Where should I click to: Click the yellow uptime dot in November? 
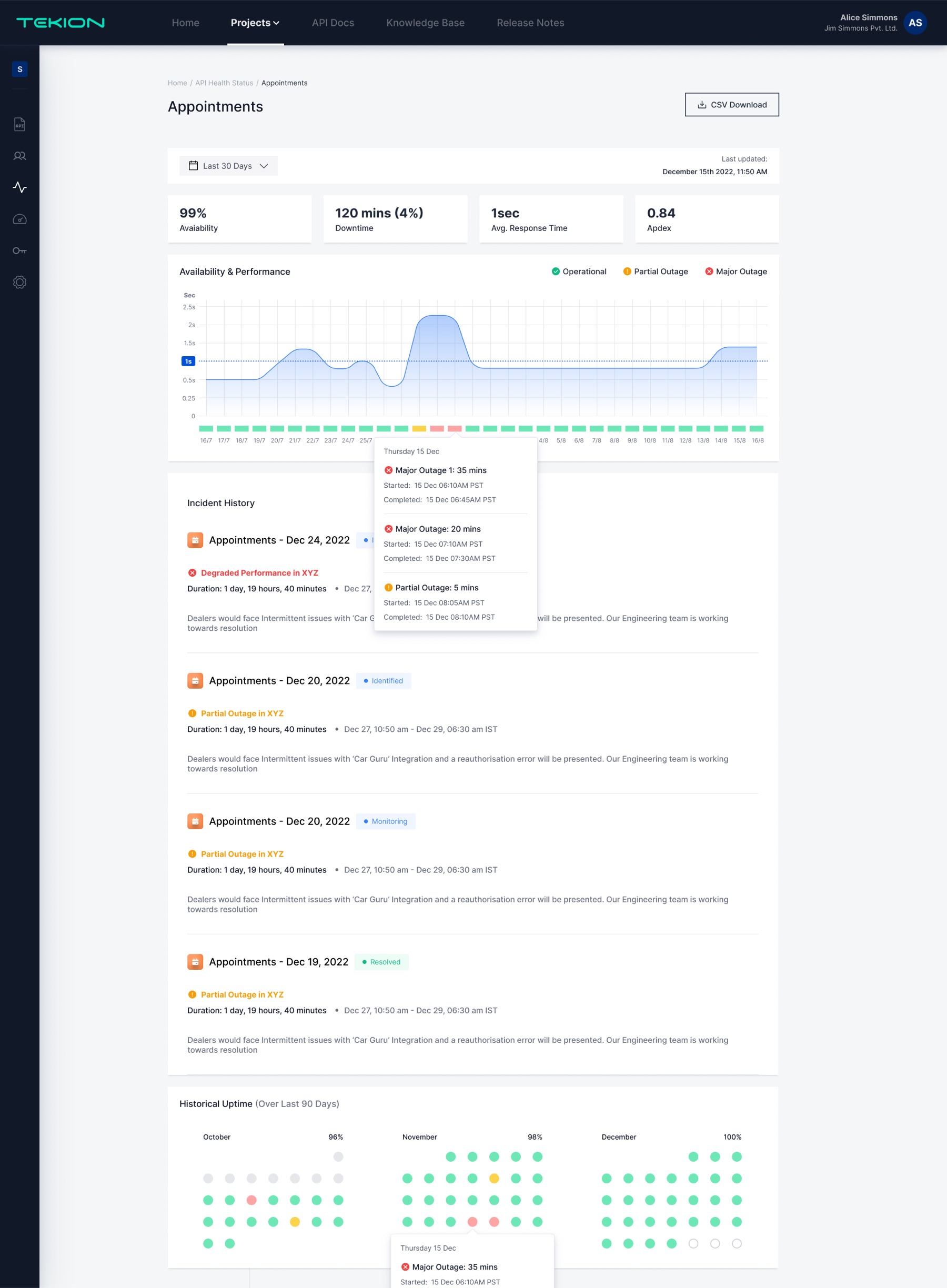point(494,1179)
